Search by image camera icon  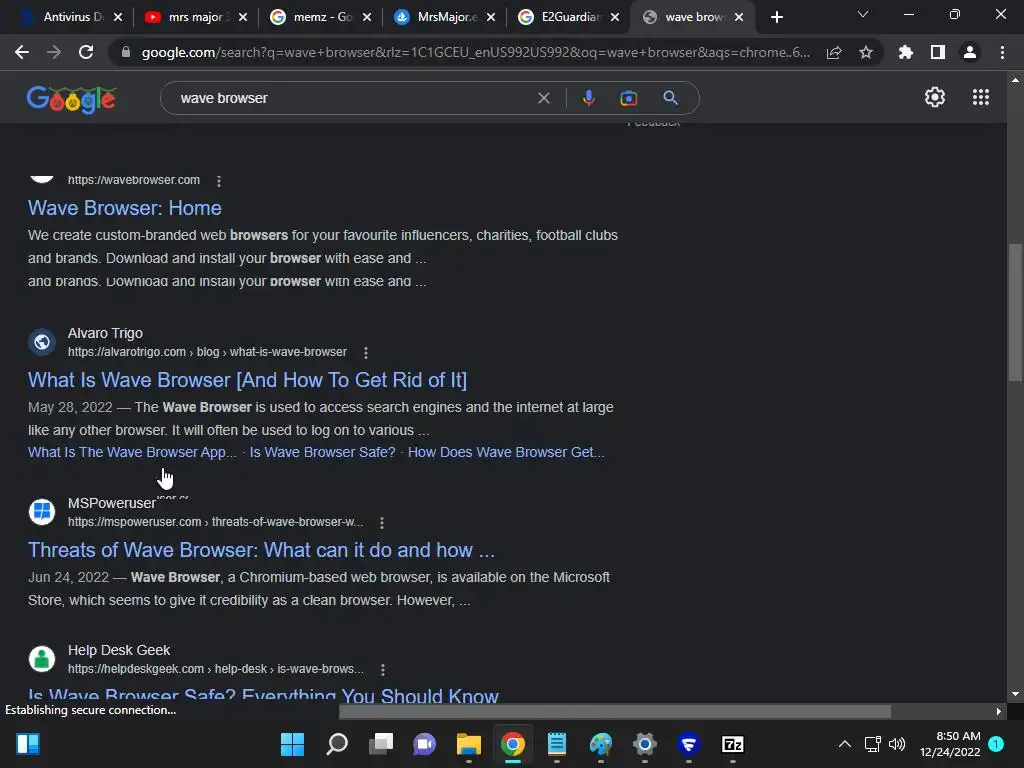click(628, 98)
